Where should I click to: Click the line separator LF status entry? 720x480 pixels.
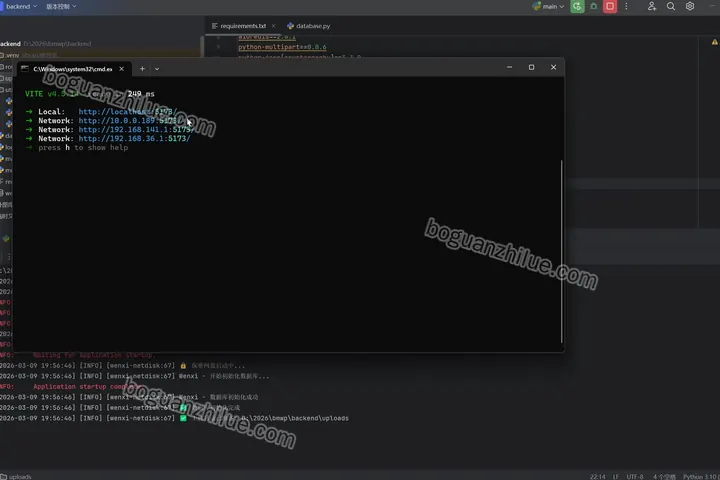(616, 476)
